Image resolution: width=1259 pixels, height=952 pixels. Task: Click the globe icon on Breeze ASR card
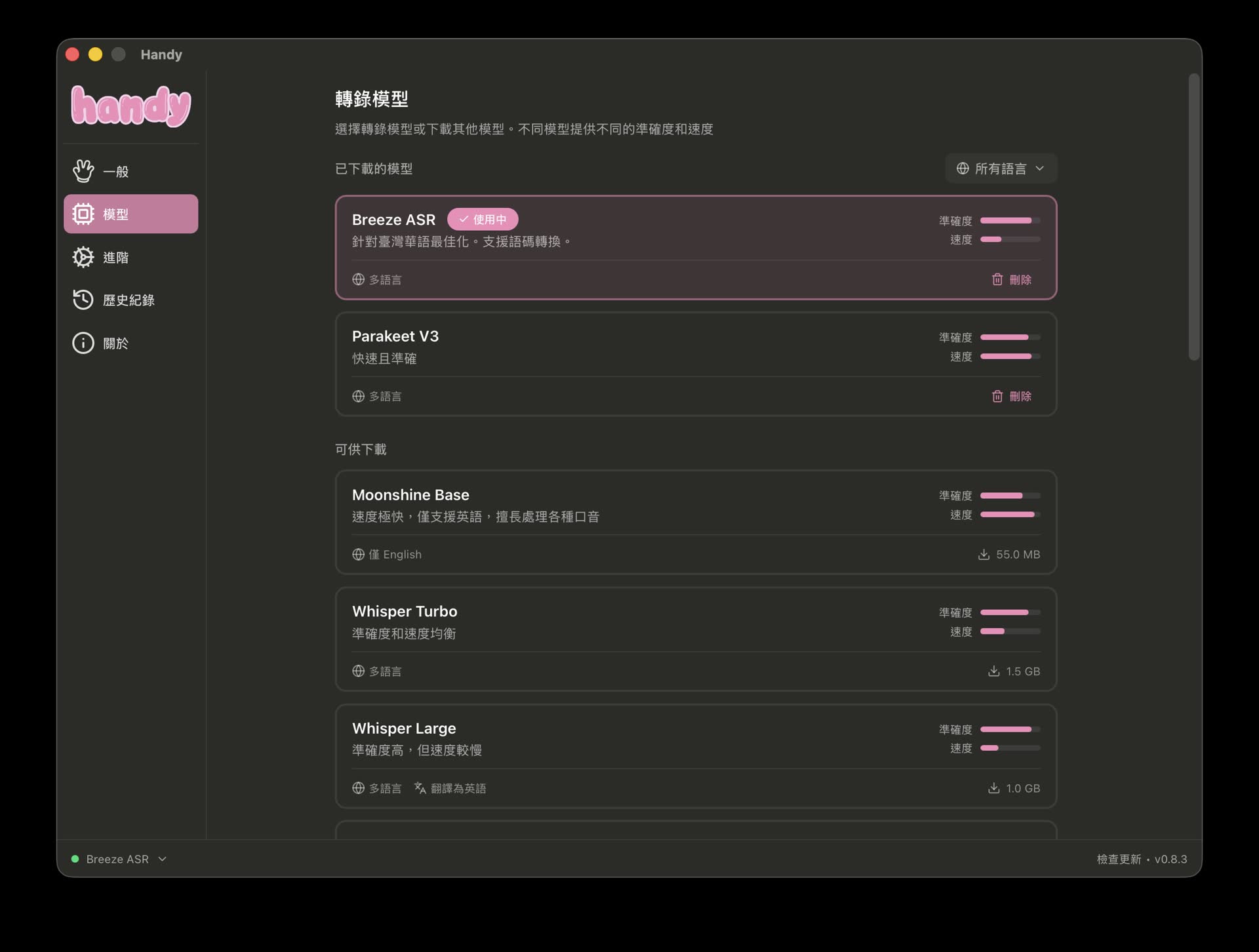click(x=358, y=279)
